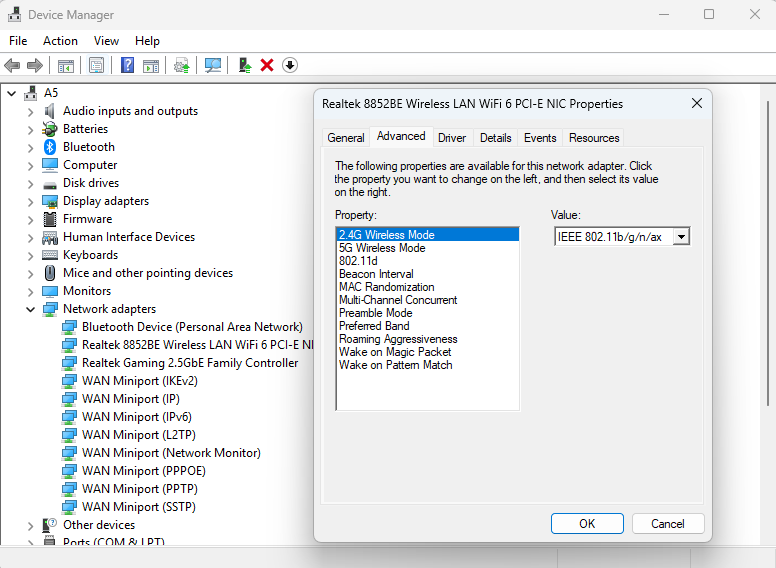The image size is (776, 568).
Task: Click Scan for hardware changes icon
Action: click(213, 65)
